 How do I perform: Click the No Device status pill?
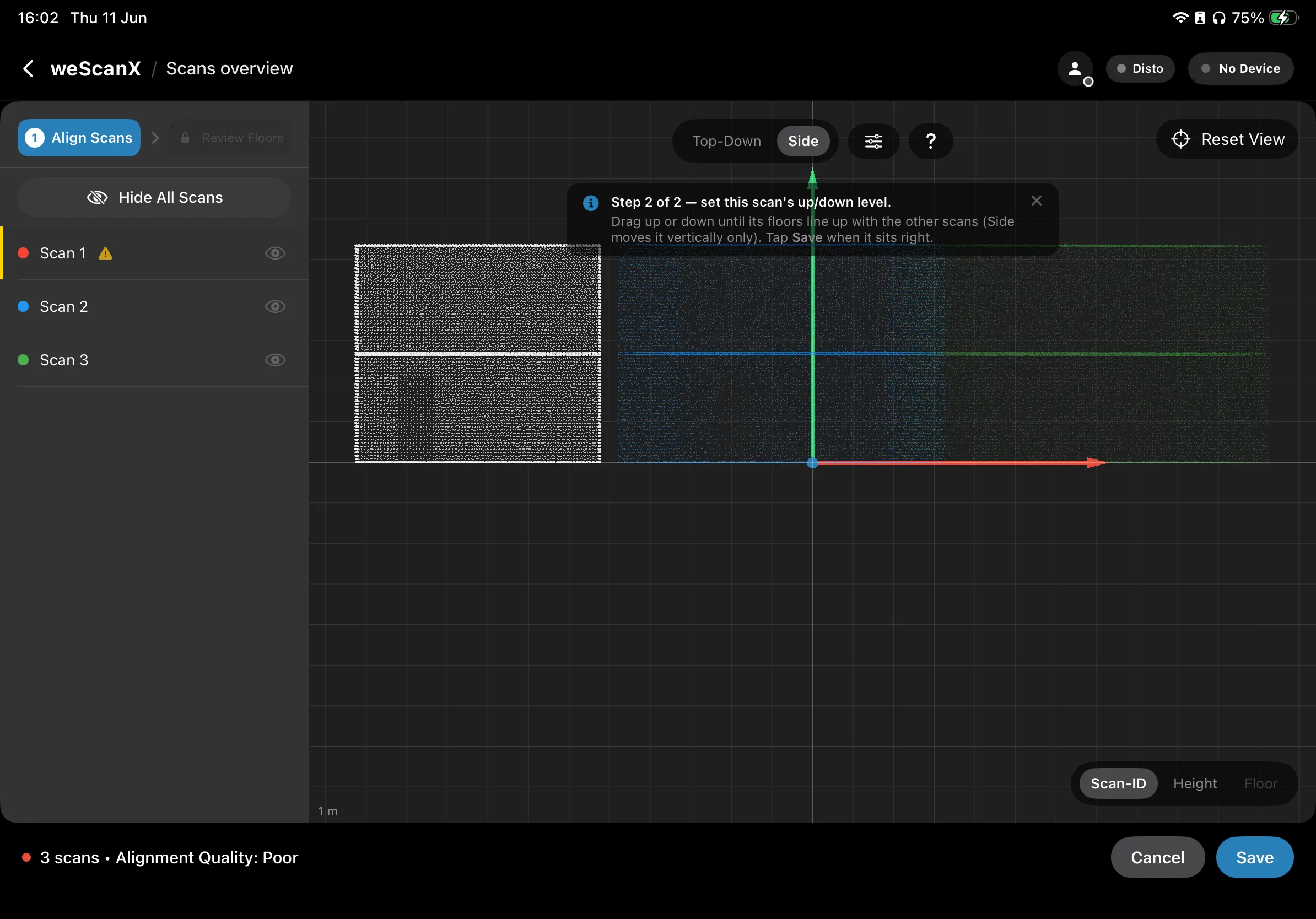coord(1241,69)
